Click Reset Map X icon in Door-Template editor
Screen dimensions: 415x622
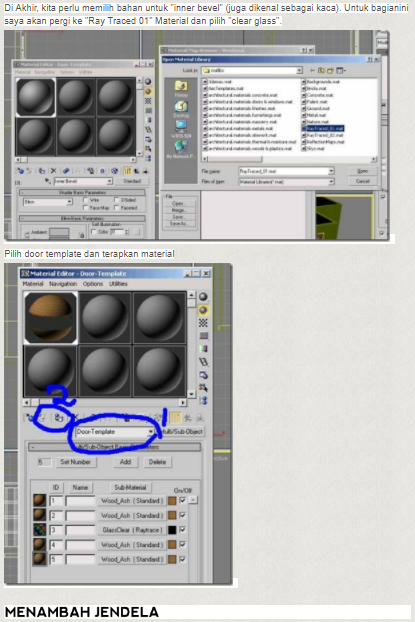75,418
